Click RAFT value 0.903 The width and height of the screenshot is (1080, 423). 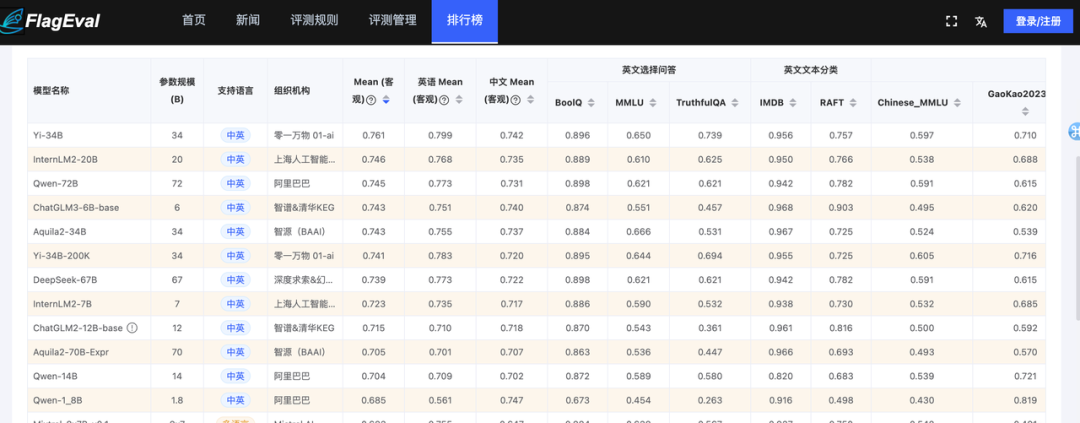(x=840, y=207)
